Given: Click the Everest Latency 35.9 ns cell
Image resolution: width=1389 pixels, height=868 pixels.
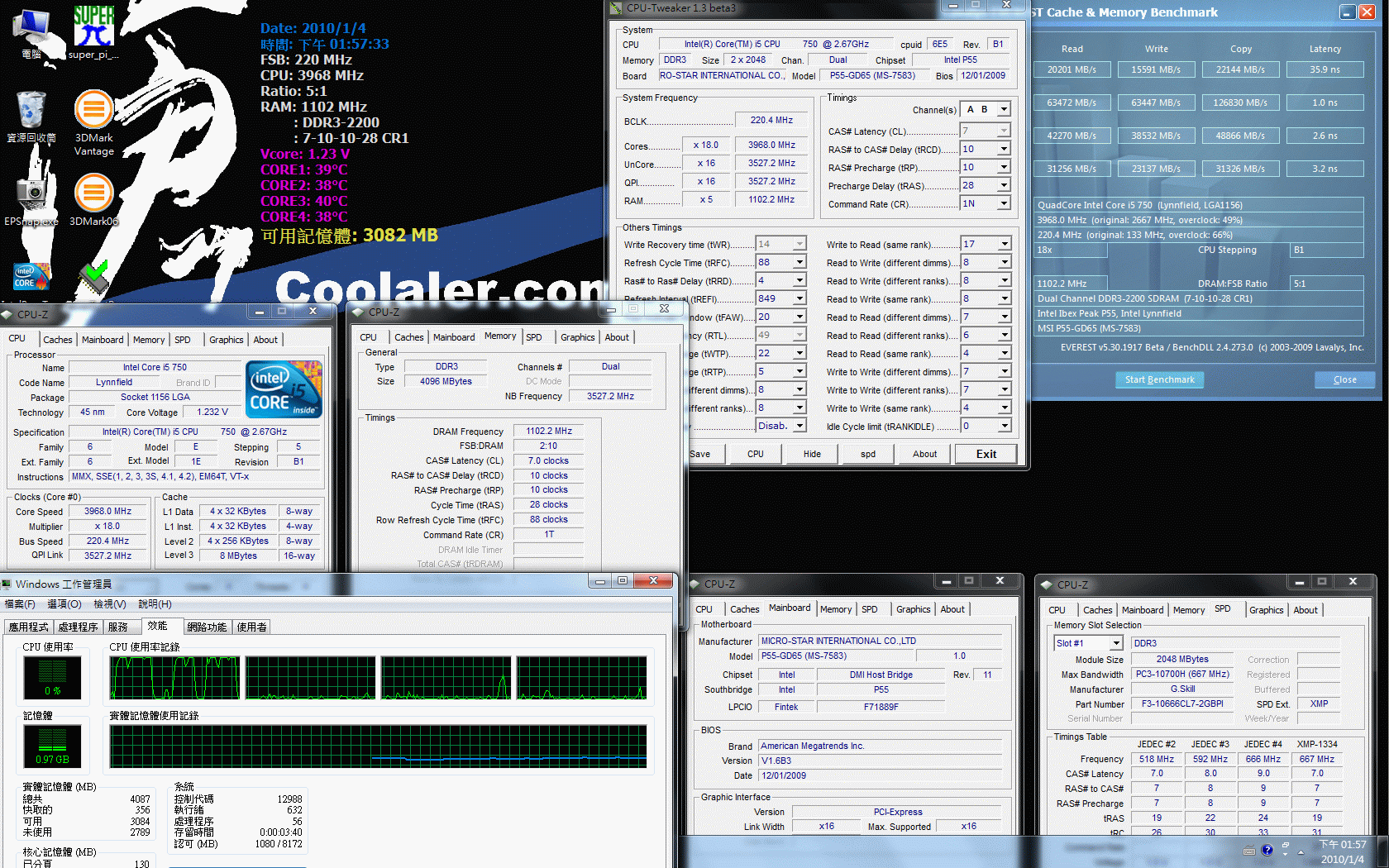Looking at the screenshot, I should click(1325, 69).
